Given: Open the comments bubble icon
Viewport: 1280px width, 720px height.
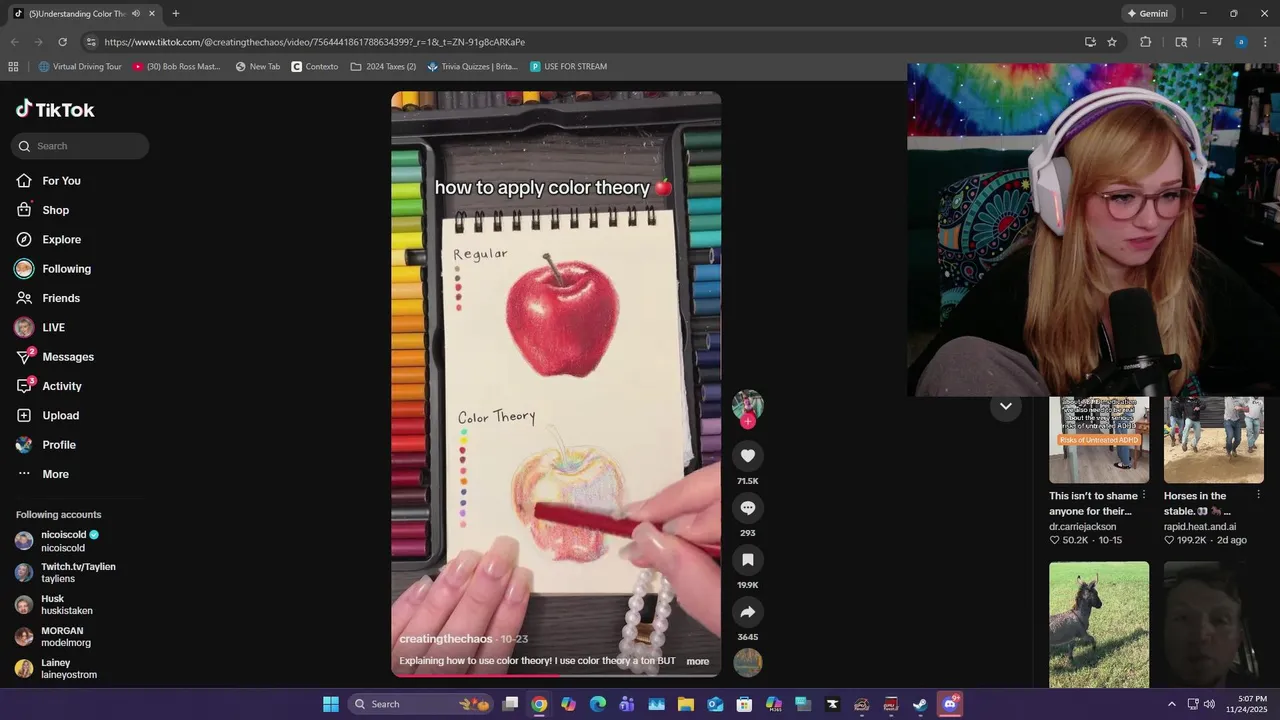Looking at the screenshot, I should (747, 508).
